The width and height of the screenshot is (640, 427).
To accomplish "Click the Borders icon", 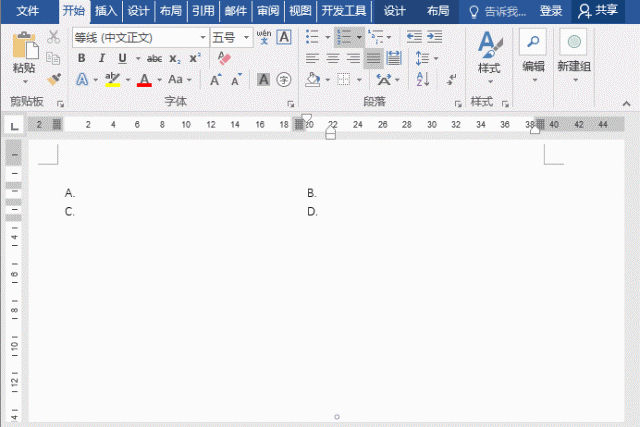I will (344, 80).
